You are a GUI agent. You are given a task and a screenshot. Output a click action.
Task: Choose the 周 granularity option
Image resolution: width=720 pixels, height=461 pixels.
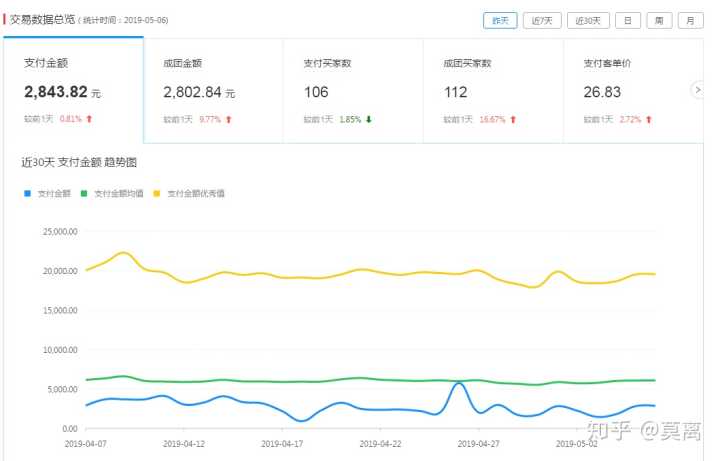tap(659, 20)
